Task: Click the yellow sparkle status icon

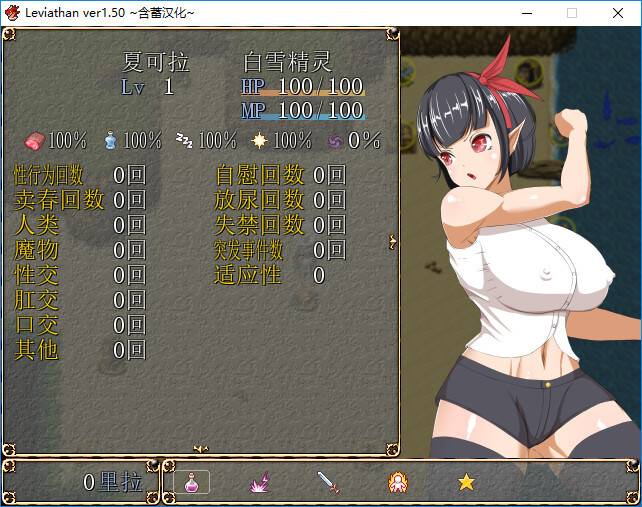Action: click(x=260, y=140)
